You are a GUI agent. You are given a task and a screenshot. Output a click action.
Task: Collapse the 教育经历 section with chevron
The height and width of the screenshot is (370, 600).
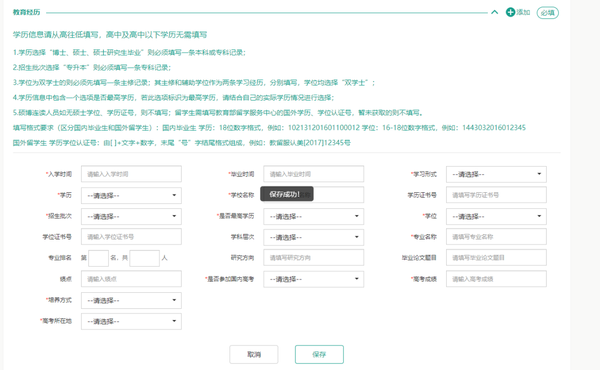point(494,12)
